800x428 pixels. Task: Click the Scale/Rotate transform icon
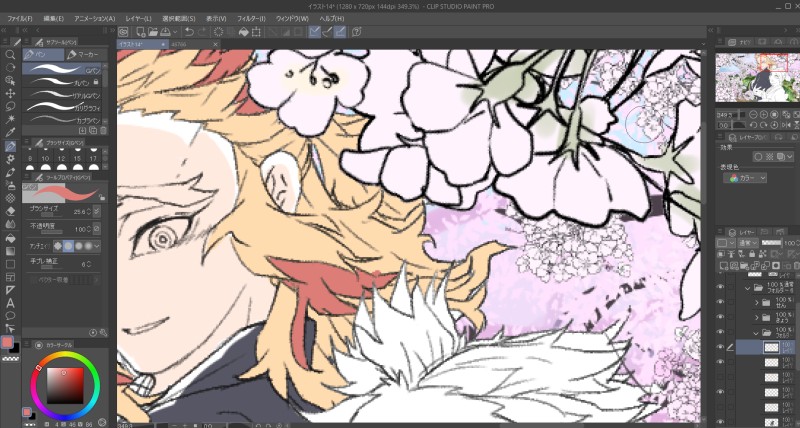pyautogui.click(x=257, y=32)
